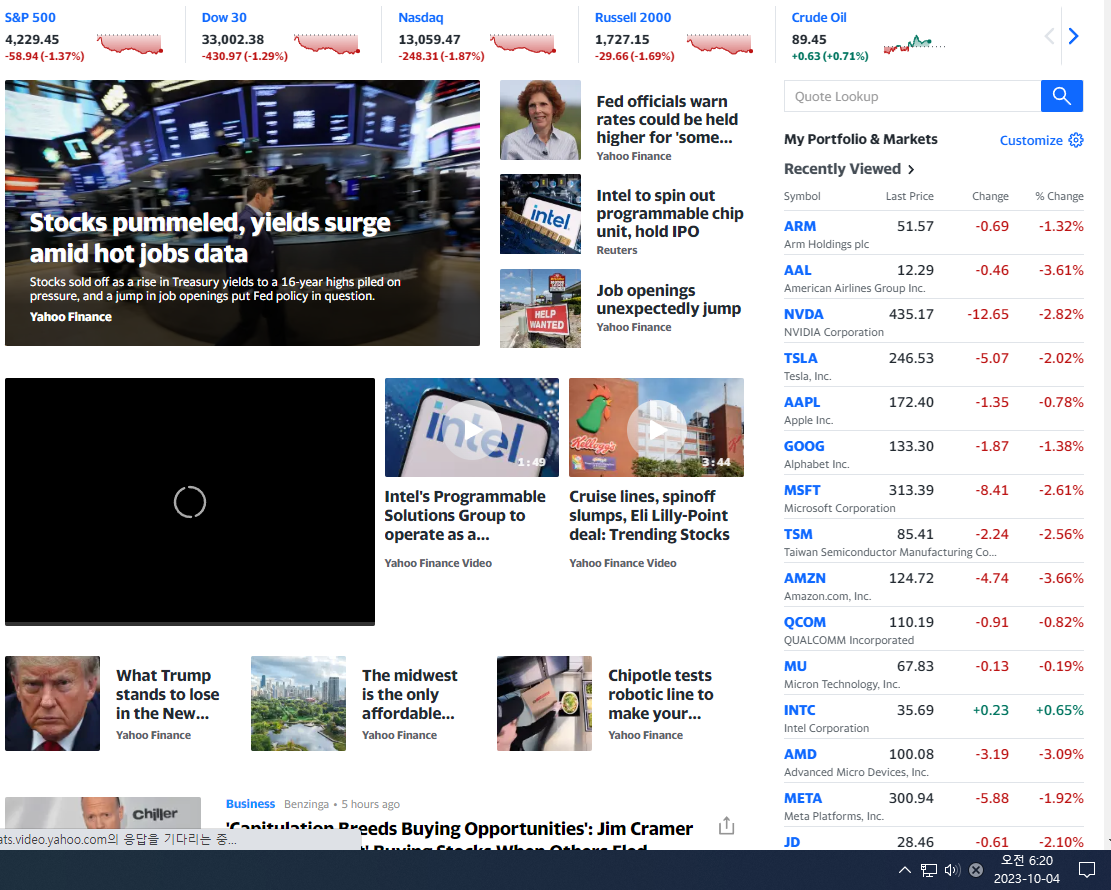
Task: Open the Windows notification center icon
Action: pyautogui.click(x=1086, y=869)
